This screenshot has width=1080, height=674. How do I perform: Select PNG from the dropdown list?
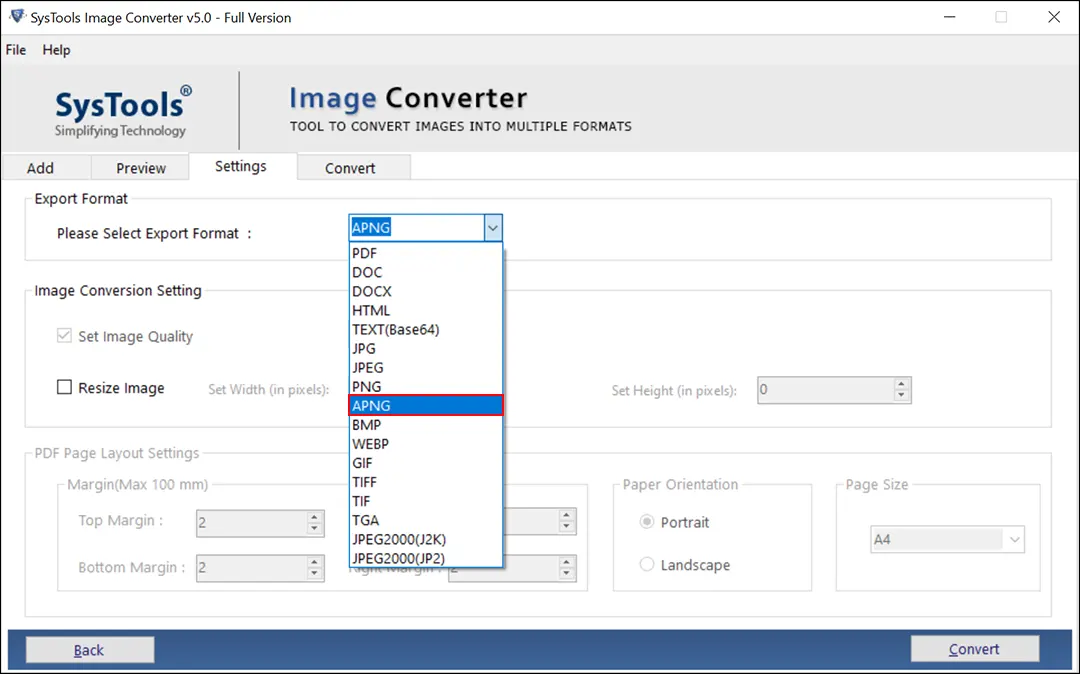point(426,387)
